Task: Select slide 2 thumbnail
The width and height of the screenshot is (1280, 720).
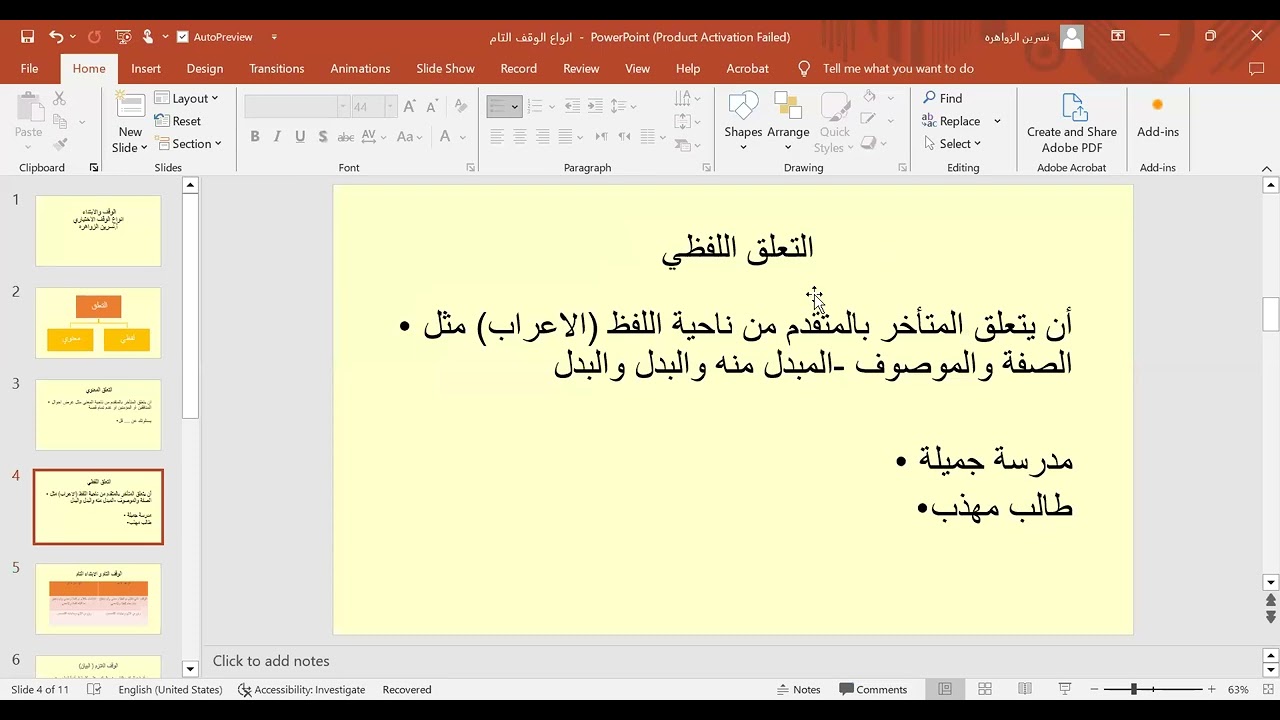Action: tap(98, 323)
